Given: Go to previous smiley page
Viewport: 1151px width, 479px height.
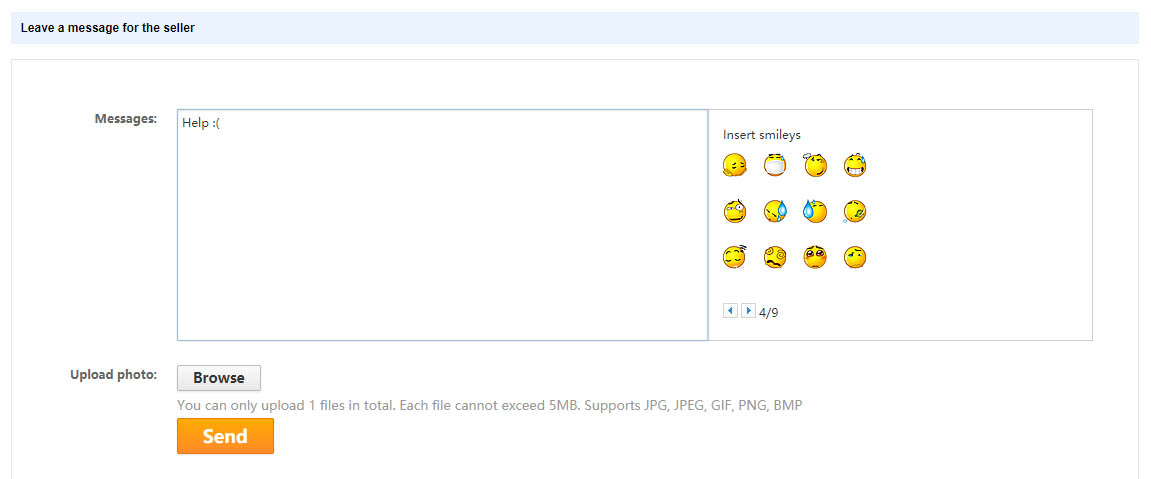Looking at the screenshot, I should (x=730, y=311).
